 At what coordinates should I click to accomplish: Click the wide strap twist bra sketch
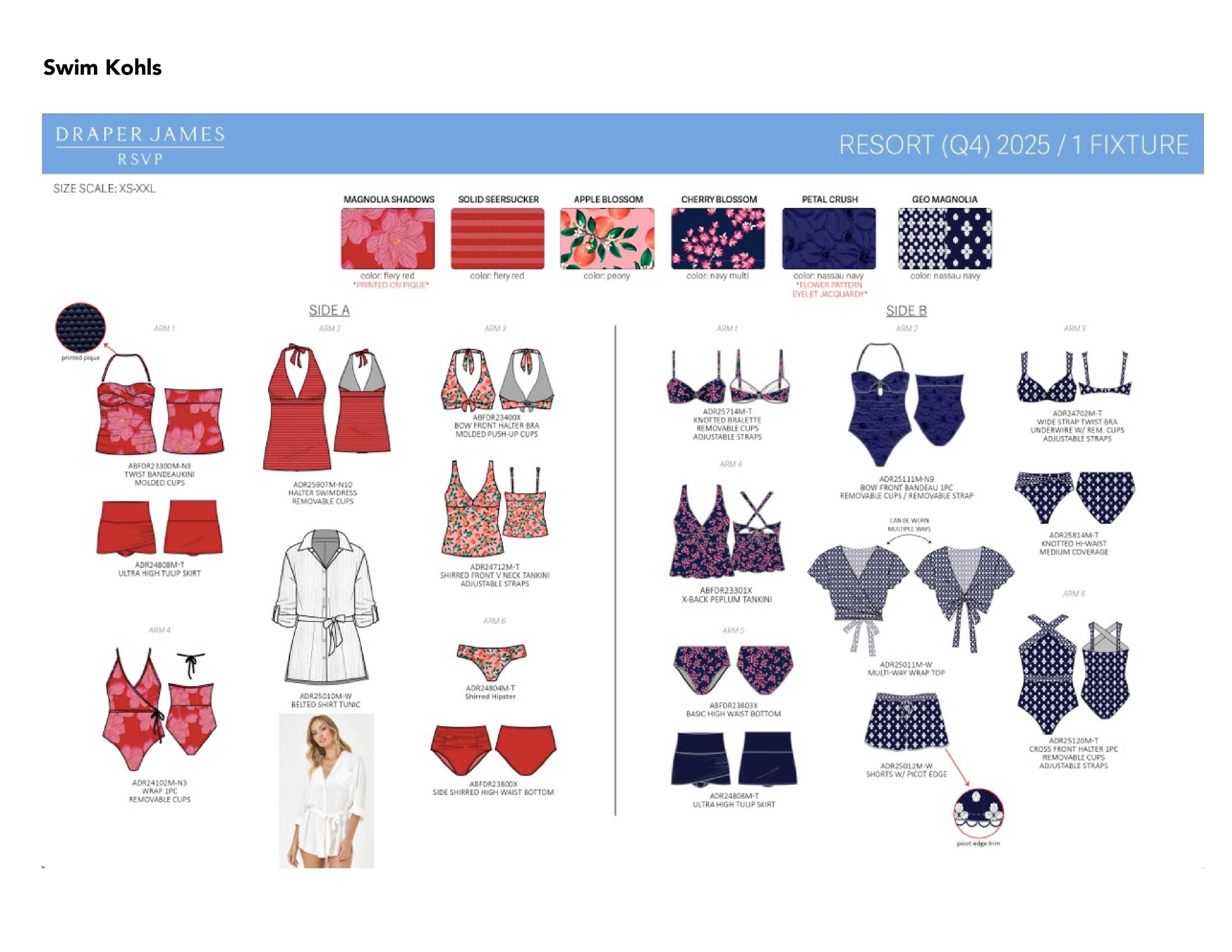1075,377
